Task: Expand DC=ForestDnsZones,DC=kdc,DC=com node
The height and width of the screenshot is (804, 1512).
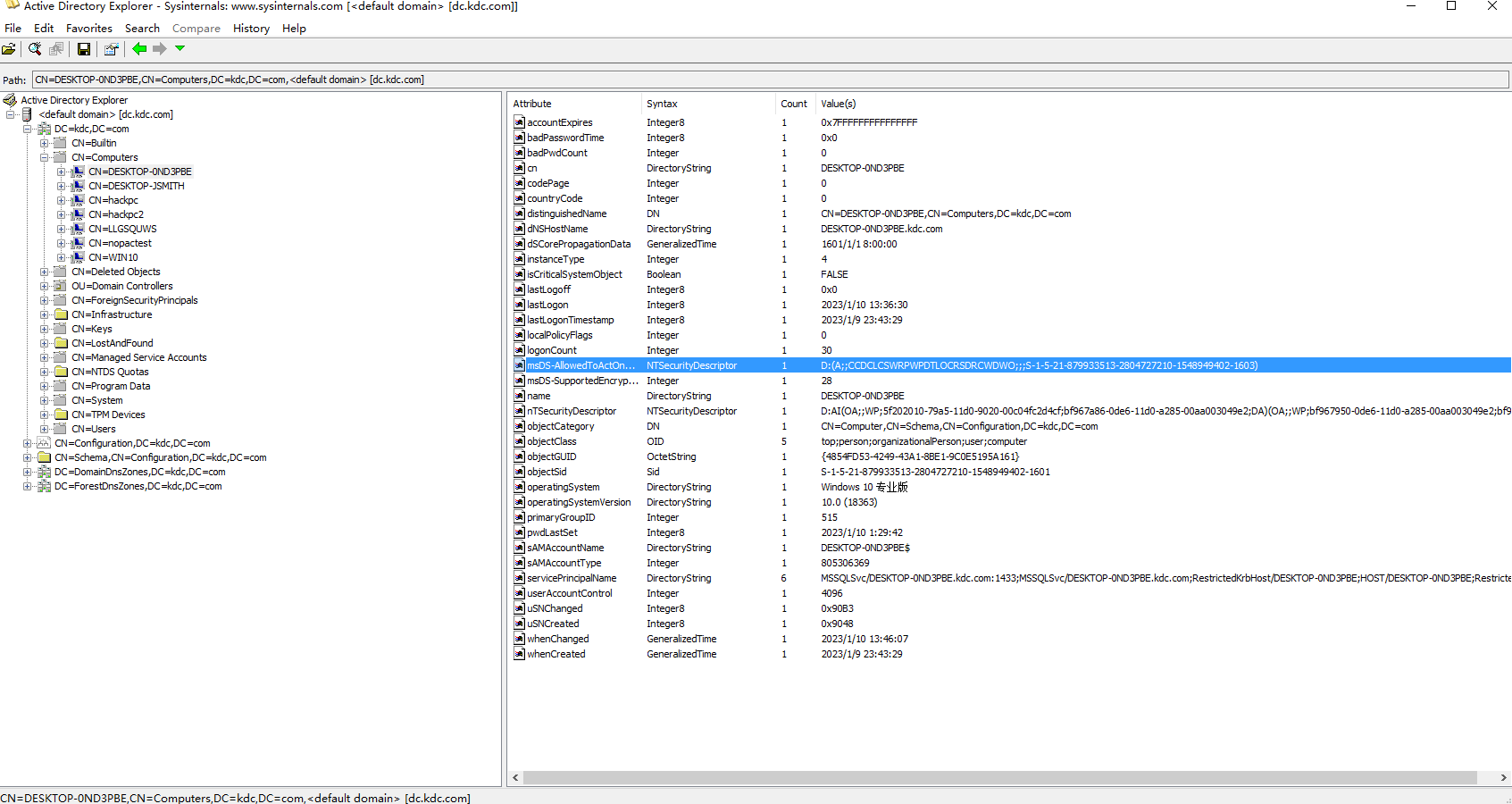Action: [x=28, y=486]
